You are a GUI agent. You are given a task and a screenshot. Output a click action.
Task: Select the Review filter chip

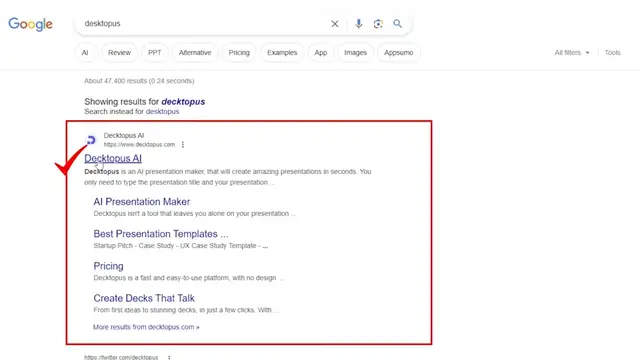click(x=119, y=53)
